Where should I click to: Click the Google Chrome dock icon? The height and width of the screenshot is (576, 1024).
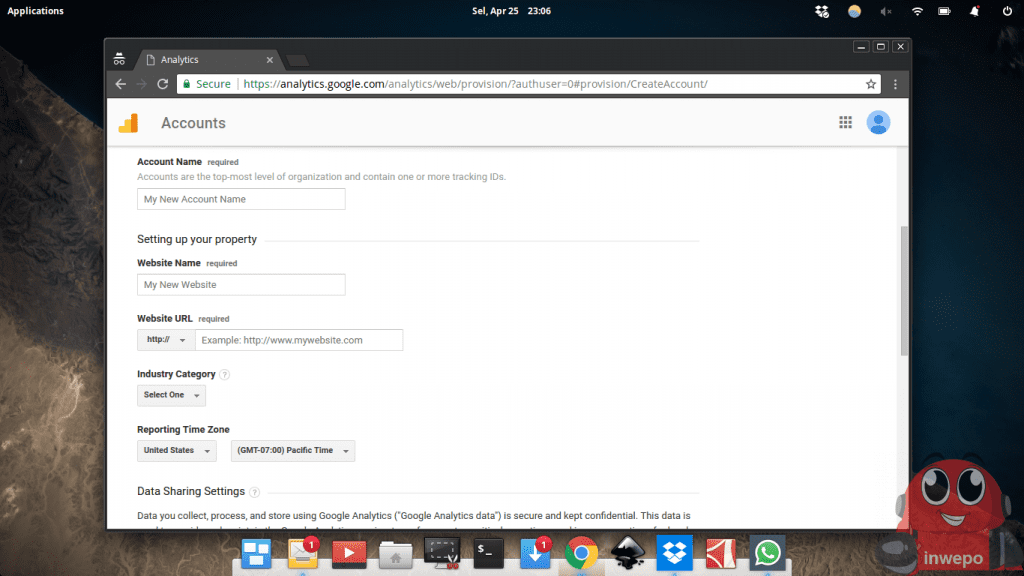581,553
